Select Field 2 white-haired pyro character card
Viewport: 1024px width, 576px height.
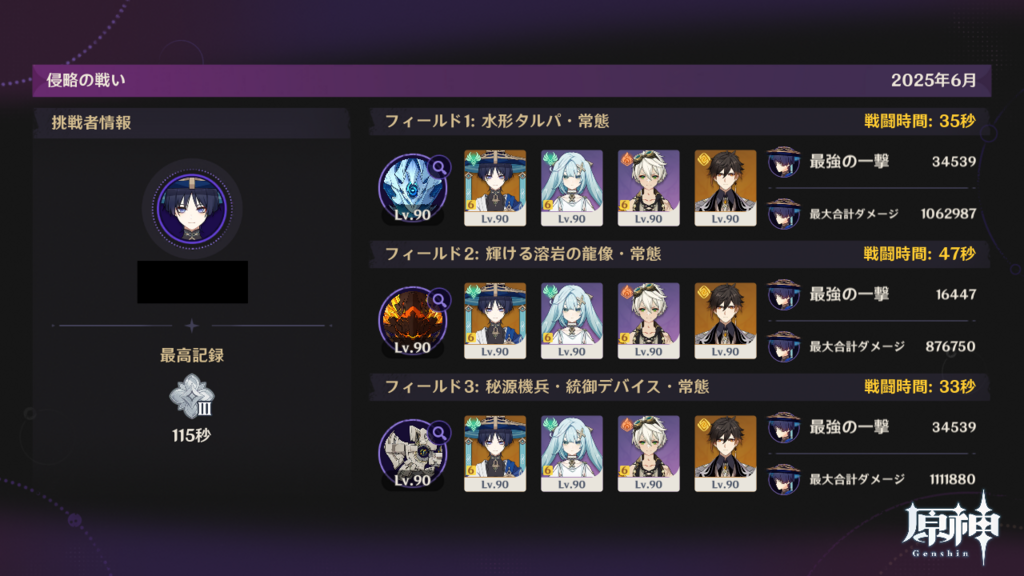click(x=648, y=321)
